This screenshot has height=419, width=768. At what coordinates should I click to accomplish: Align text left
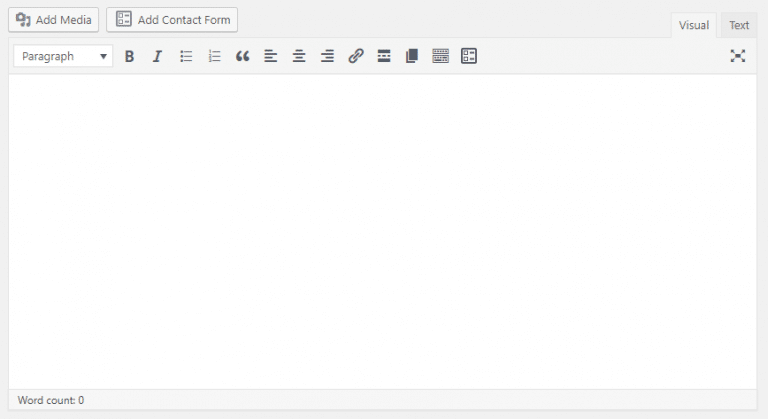270,57
